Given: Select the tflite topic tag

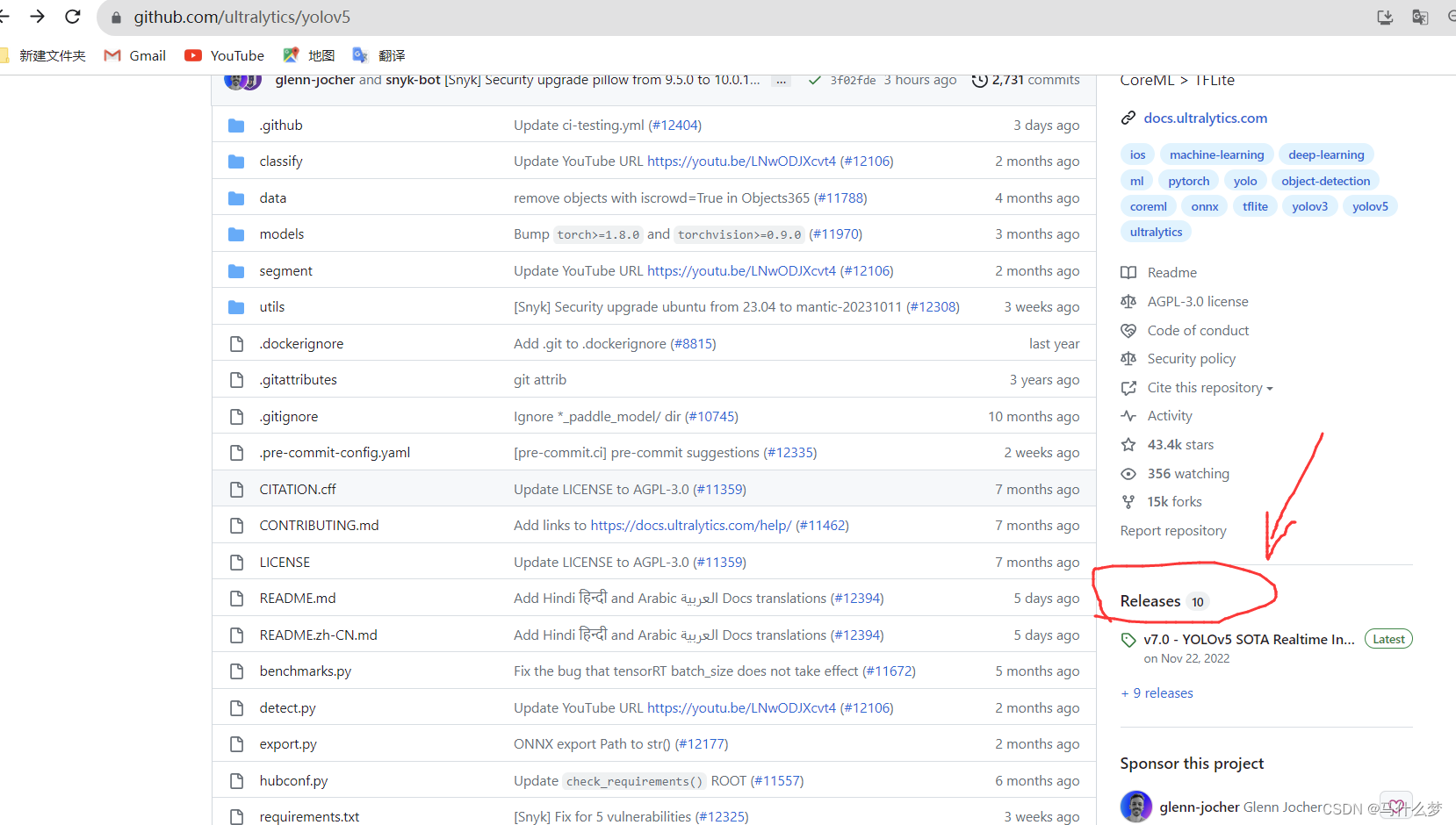Looking at the screenshot, I should click(x=1255, y=206).
